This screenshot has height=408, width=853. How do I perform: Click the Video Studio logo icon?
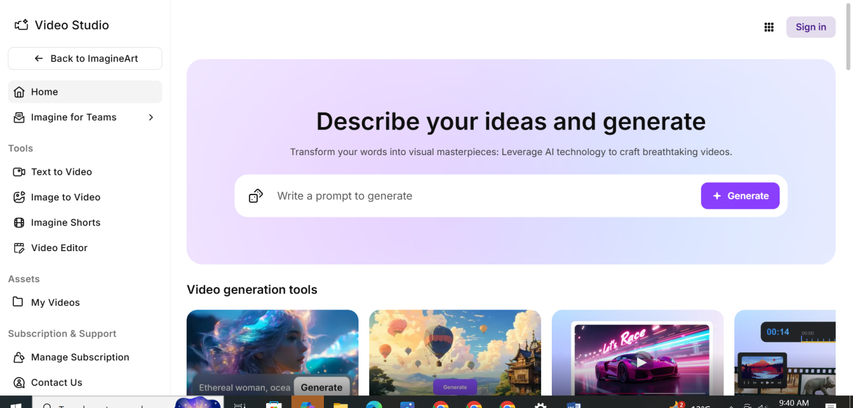click(21, 25)
